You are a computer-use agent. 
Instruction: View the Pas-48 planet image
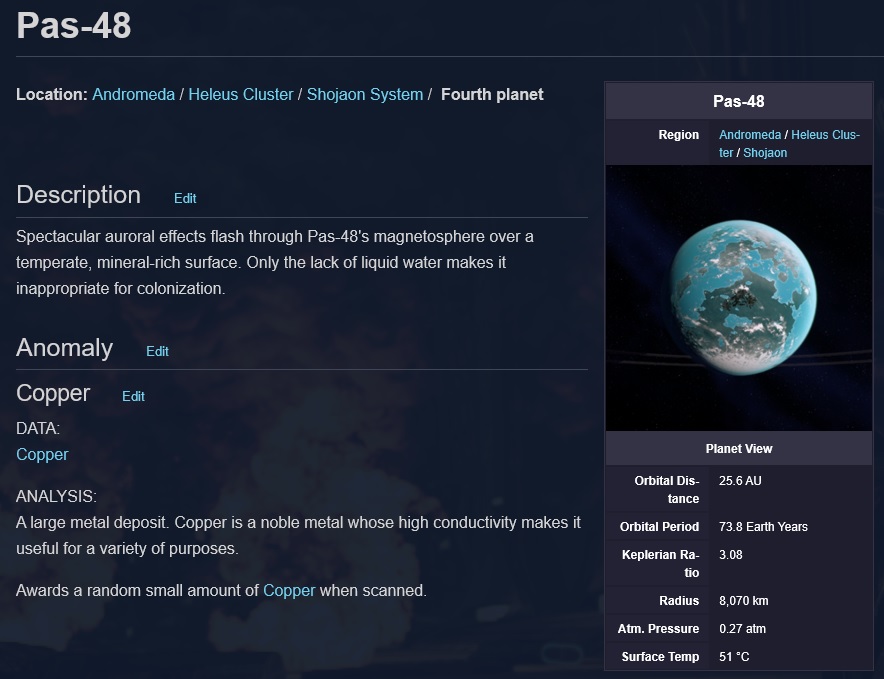(x=739, y=298)
